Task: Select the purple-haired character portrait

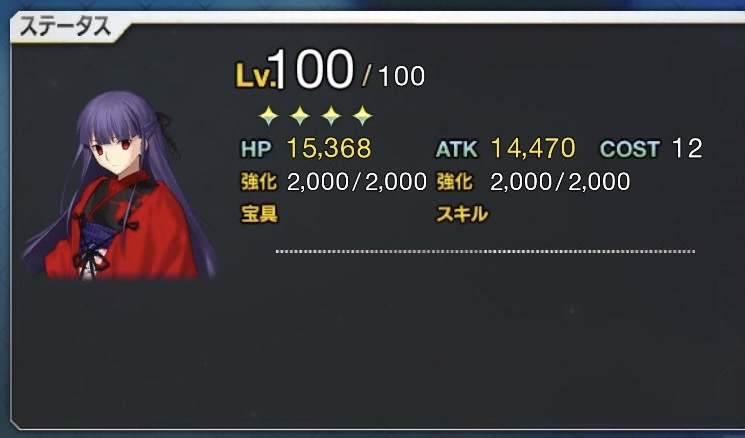Action: 120,184
